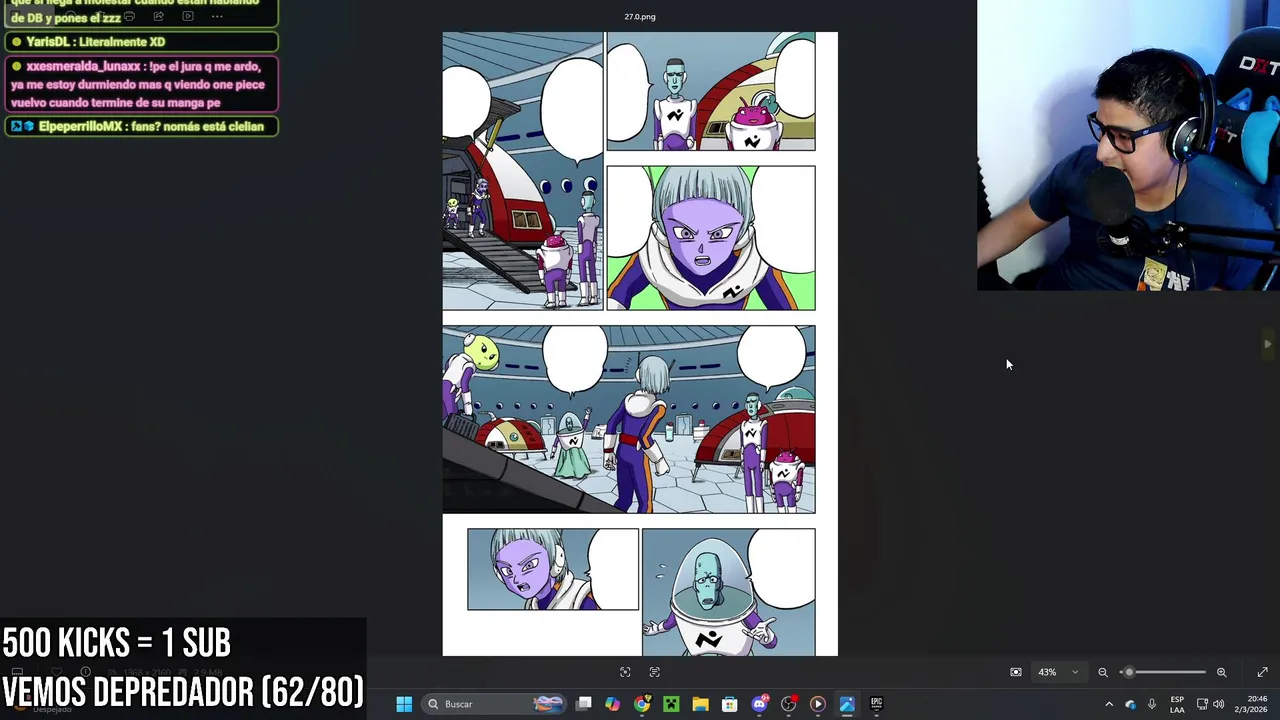This screenshot has height=720, width=1280.
Task: Open the ESP LAA language switcher
Action: pos(1177,704)
